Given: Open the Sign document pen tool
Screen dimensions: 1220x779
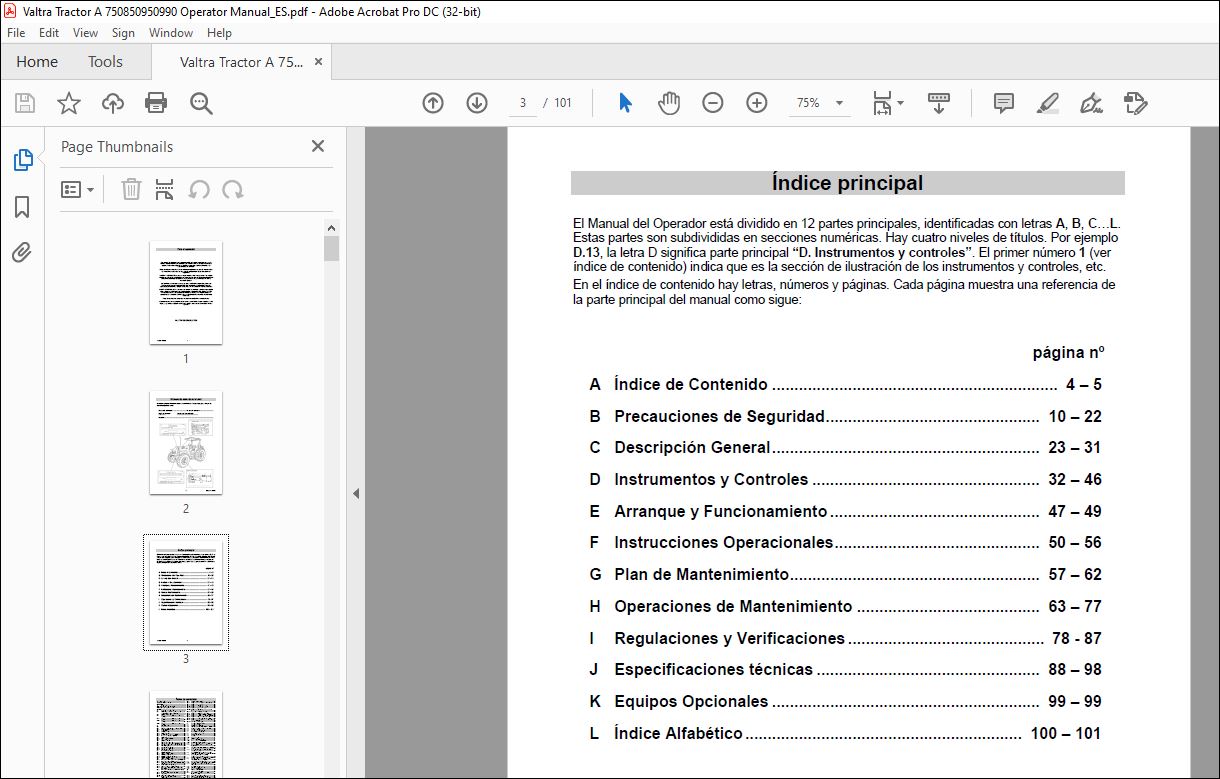Looking at the screenshot, I should [x=1092, y=103].
